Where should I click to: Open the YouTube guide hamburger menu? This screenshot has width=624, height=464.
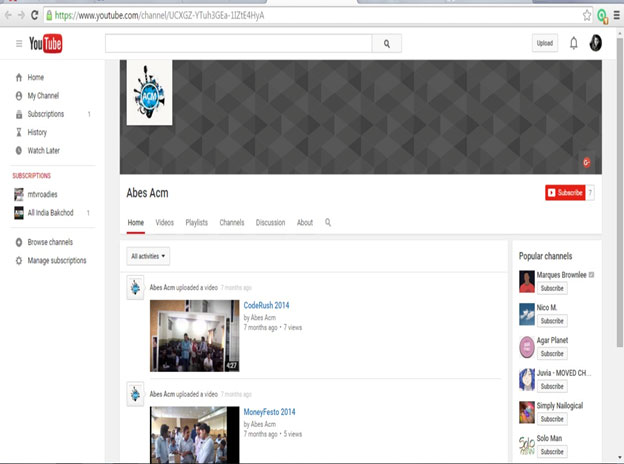click(x=19, y=43)
